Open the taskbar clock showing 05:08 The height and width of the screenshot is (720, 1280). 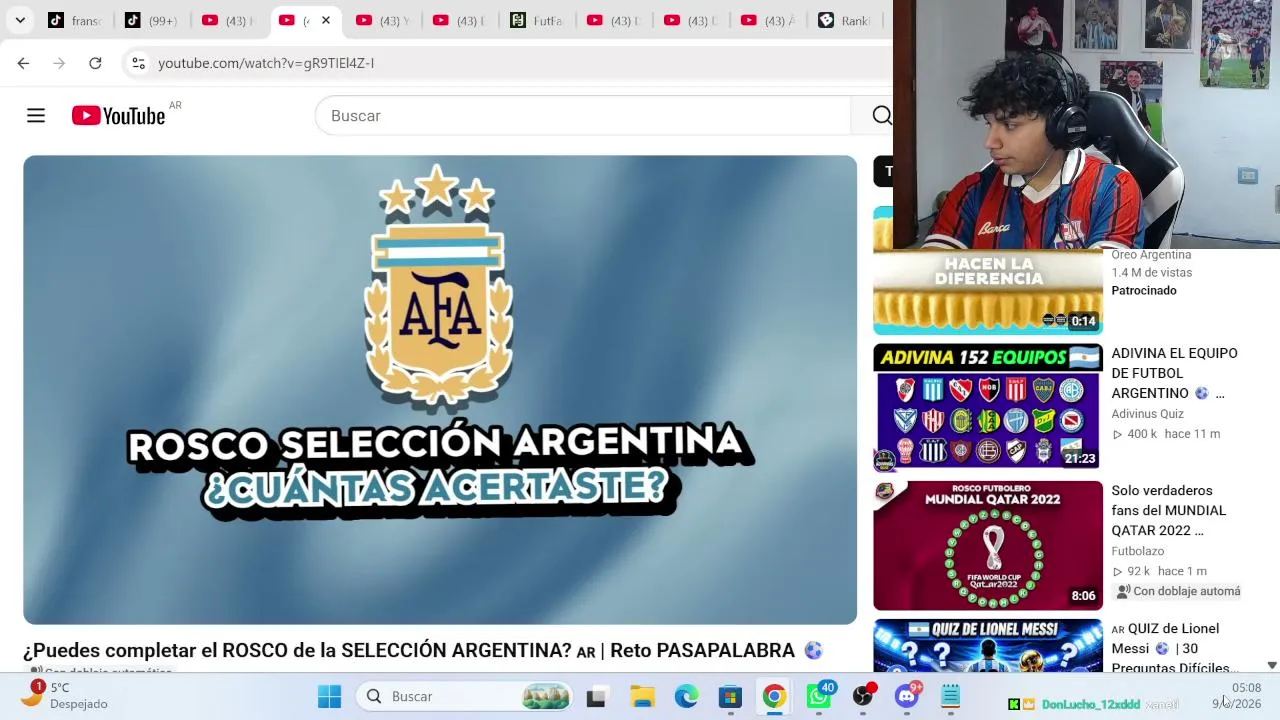tap(1238, 696)
